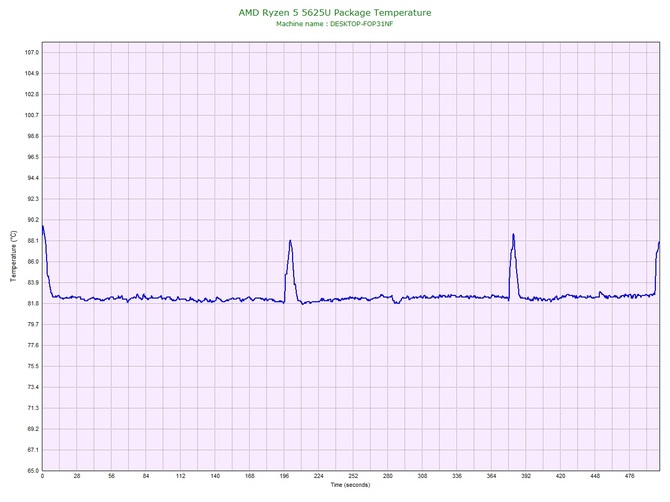Click the 92.3 temperature axis label
The height and width of the screenshot is (502, 670).
pyautogui.click(x=32, y=199)
